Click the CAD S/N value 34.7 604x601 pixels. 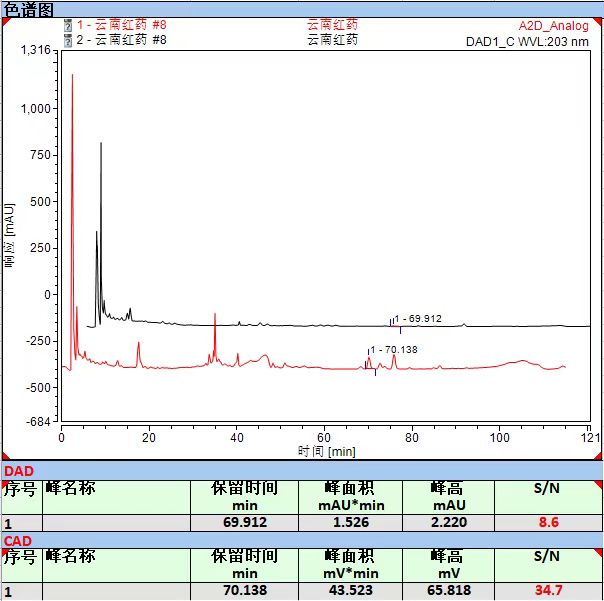click(548, 591)
